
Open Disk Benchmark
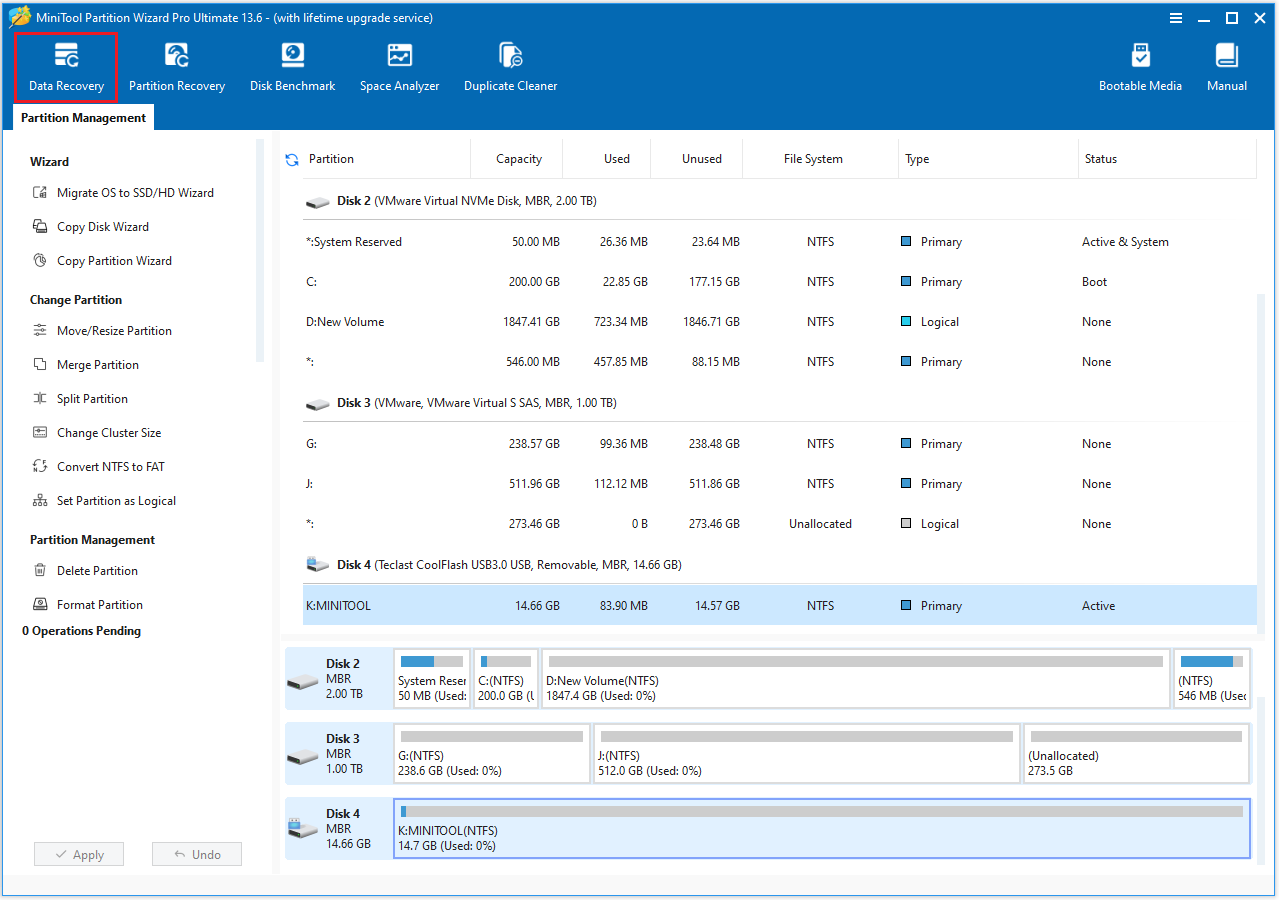292,66
